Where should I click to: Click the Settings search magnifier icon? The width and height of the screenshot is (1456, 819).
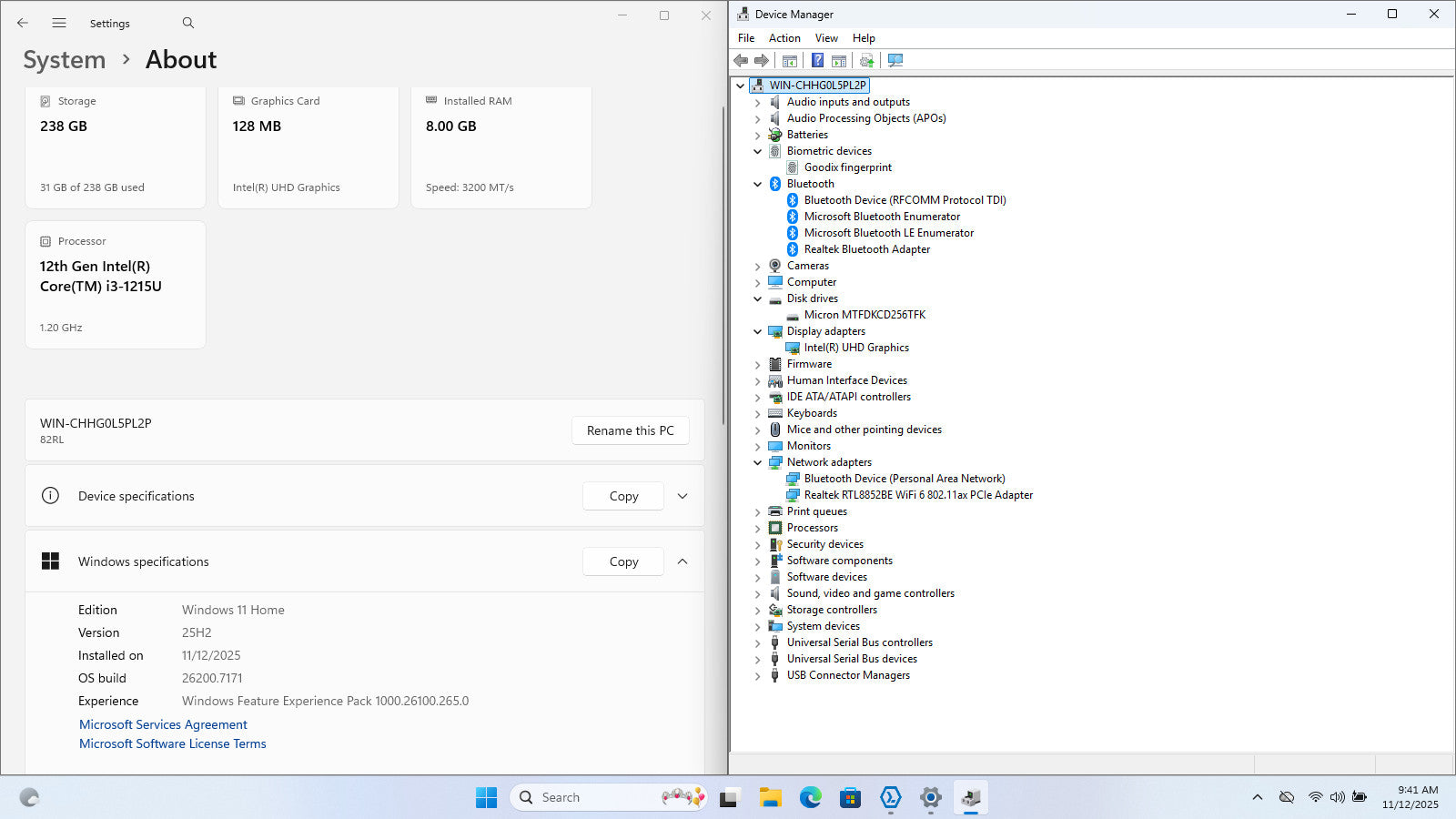[x=187, y=23]
